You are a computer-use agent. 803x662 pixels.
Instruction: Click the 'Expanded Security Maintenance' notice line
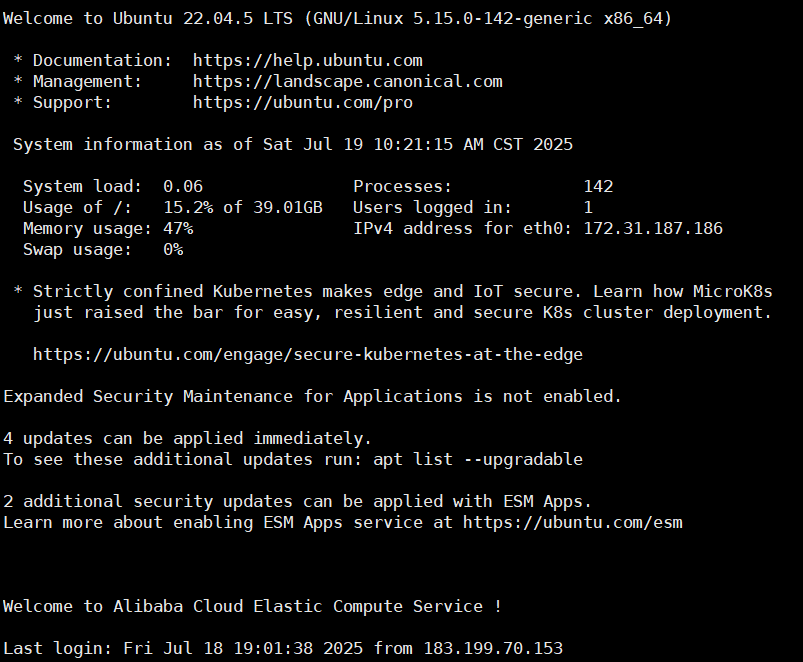tap(312, 396)
